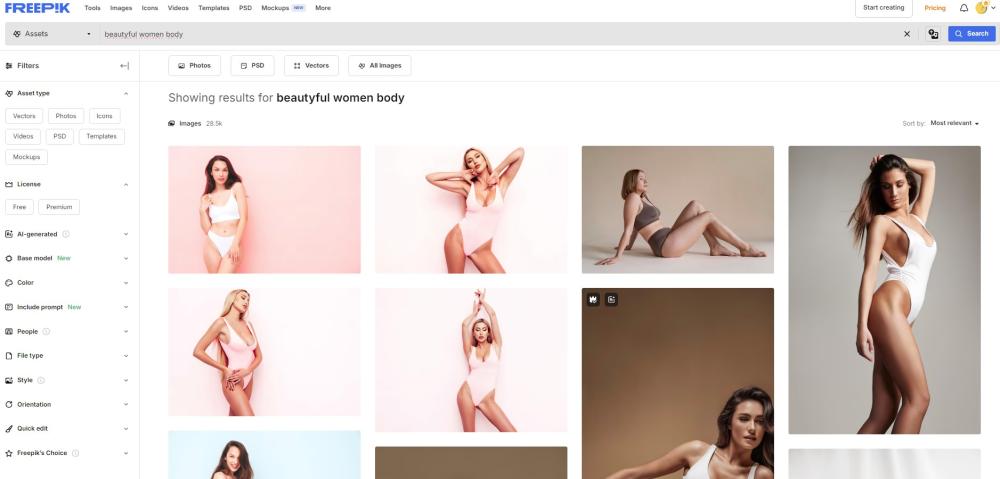
Task: Open the Sort by Most relevant dropdown
Action: (954, 123)
